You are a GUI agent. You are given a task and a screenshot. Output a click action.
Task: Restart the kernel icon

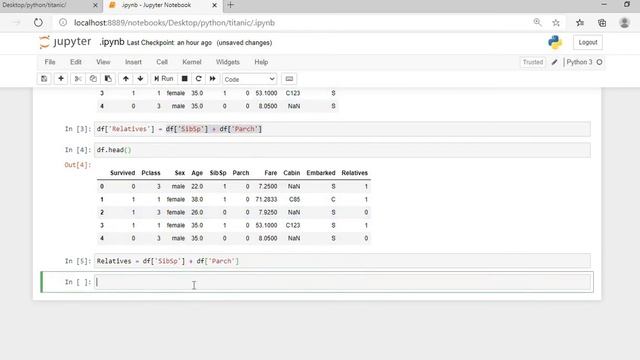click(198, 79)
